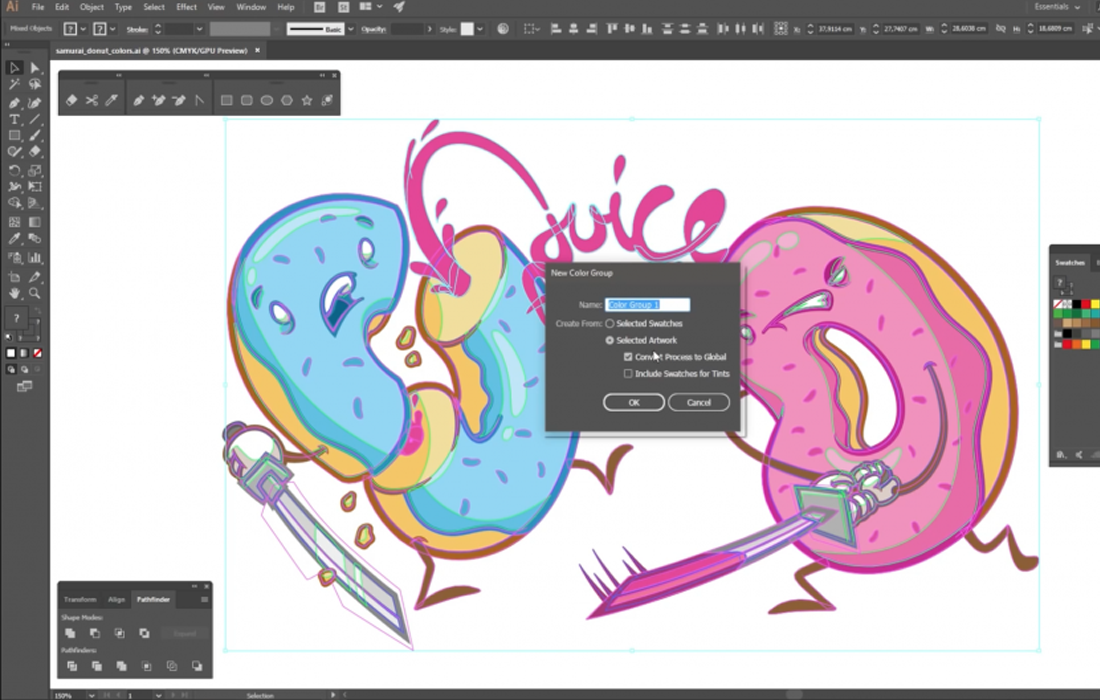
Task: Select the Selected Artwork radio option
Action: click(610, 341)
